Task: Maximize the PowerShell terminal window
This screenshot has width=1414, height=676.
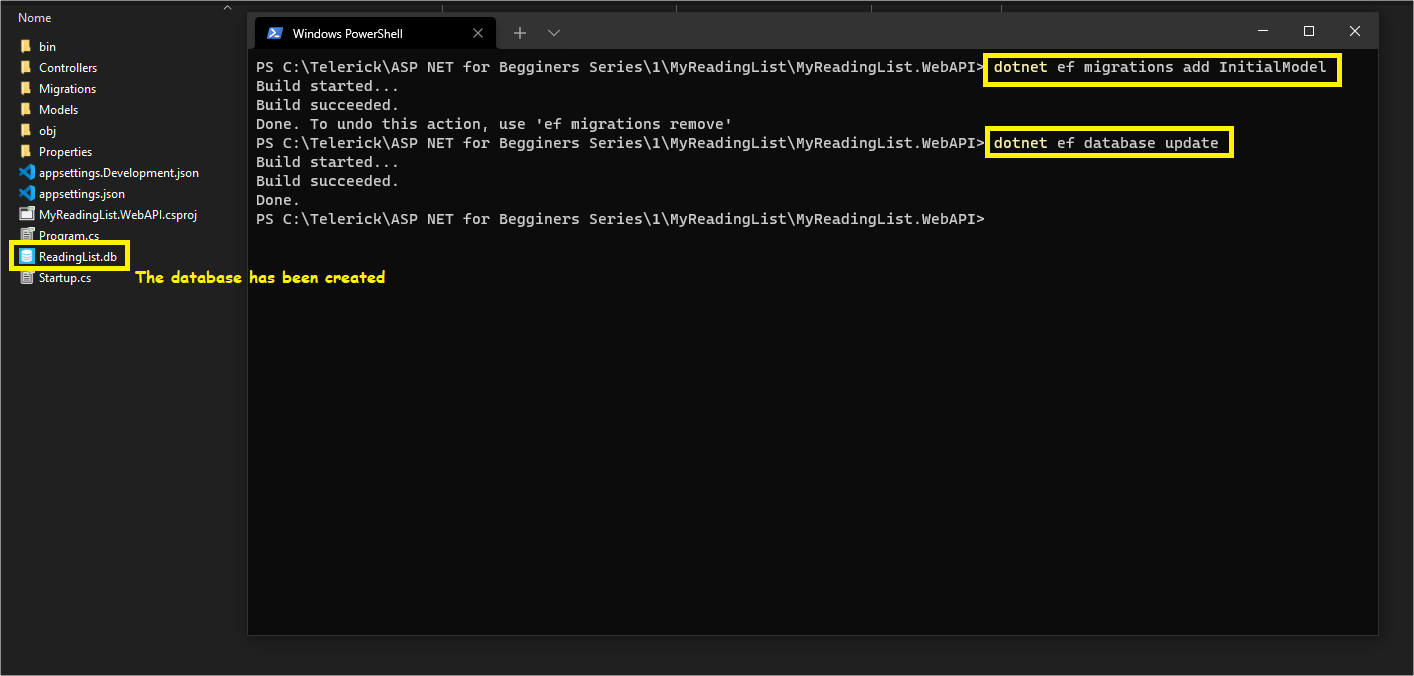Action: tap(1309, 31)
